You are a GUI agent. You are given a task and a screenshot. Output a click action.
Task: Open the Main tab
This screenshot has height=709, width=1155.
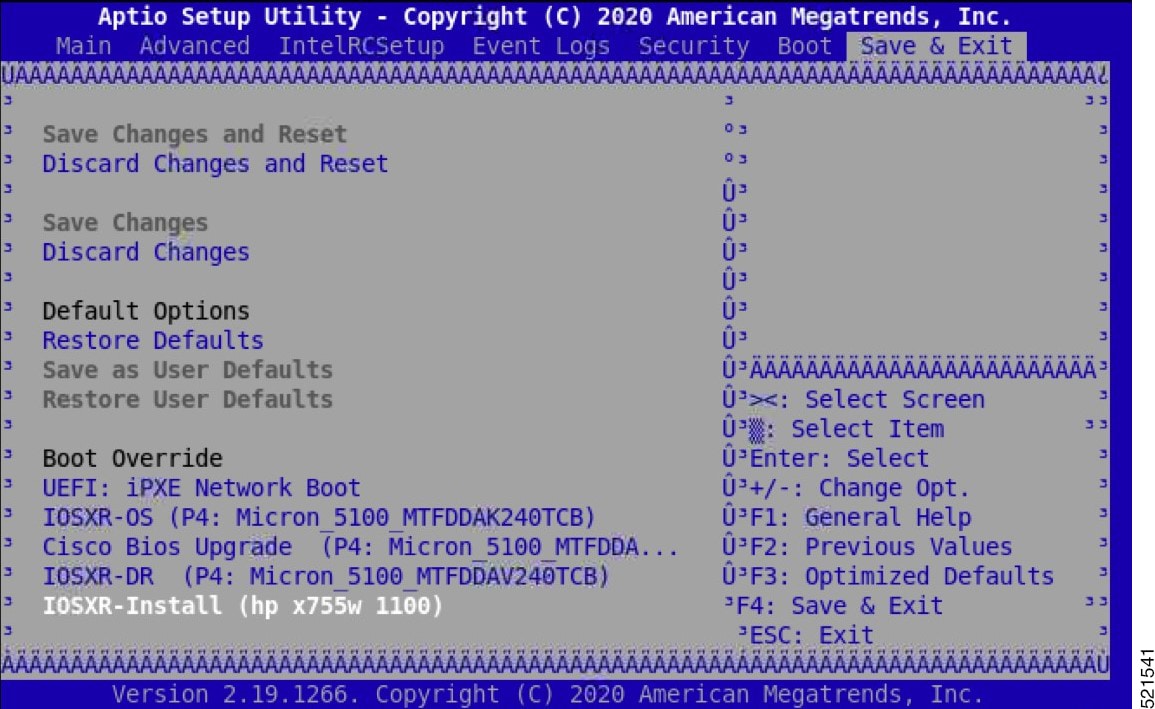83,46
